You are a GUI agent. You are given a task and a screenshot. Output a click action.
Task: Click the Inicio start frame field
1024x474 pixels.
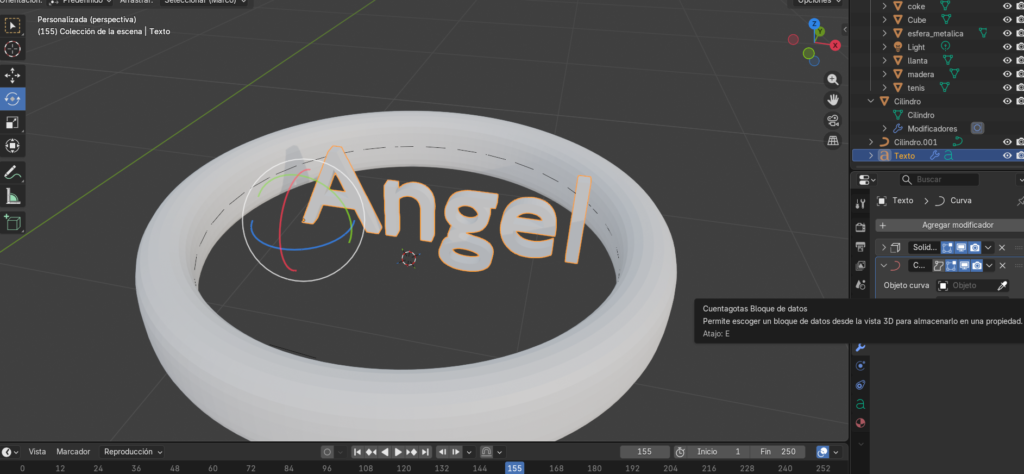point(719,452)
